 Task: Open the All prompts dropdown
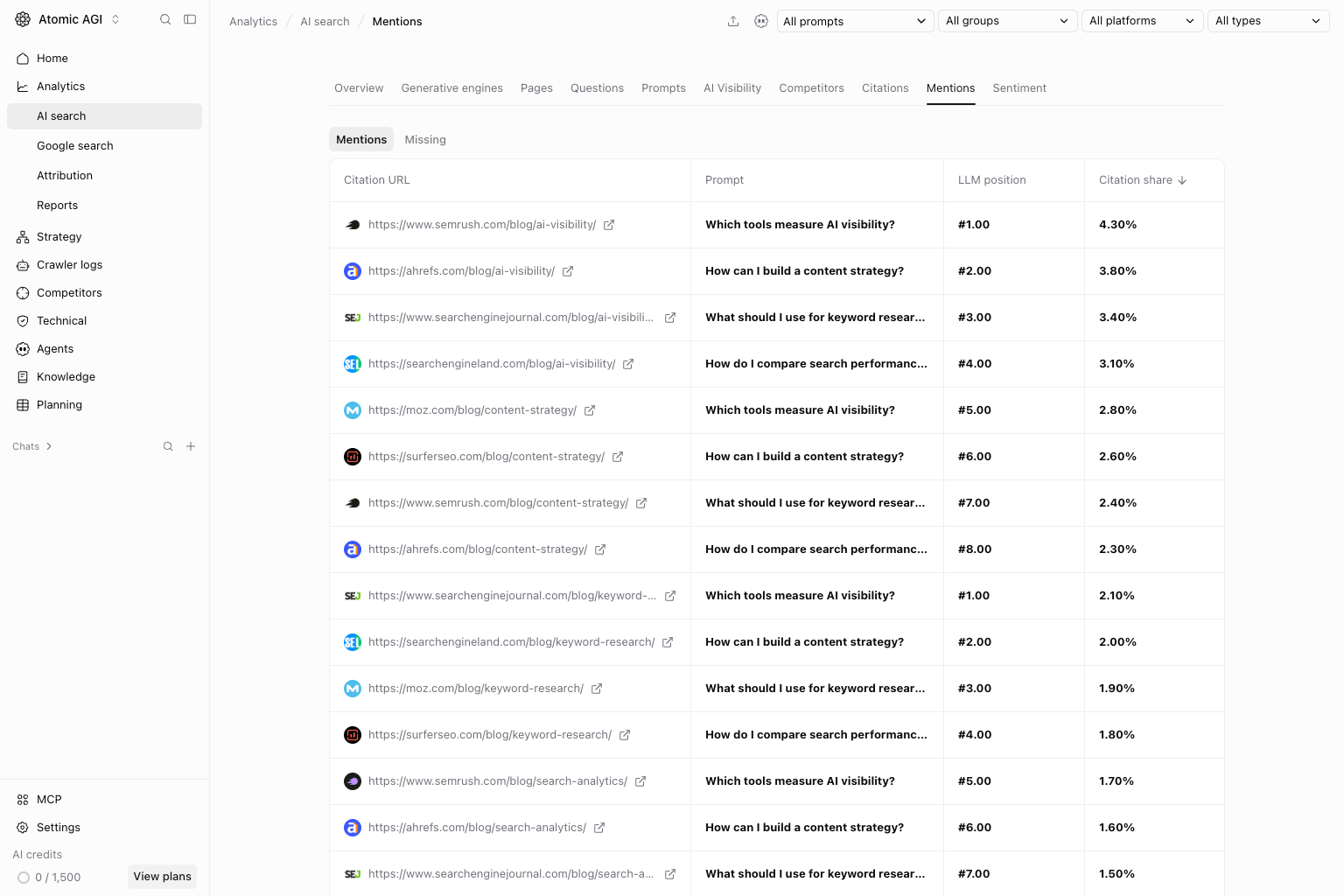[854, 21]
